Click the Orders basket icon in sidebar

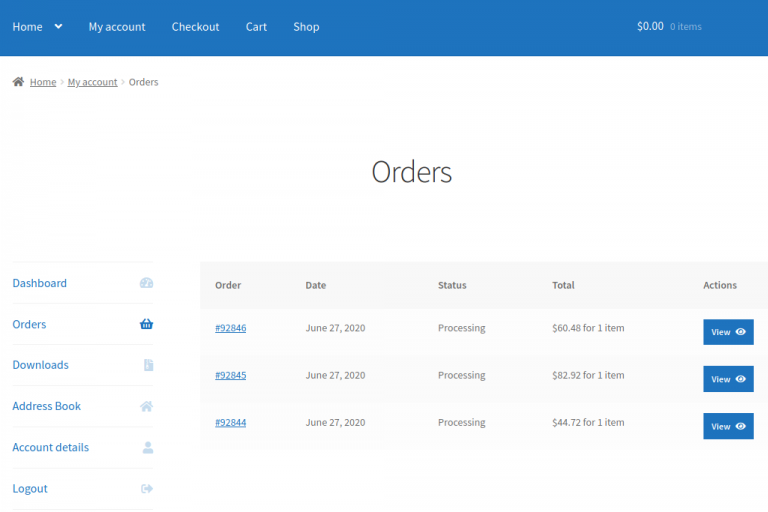[x=146, y=324]
